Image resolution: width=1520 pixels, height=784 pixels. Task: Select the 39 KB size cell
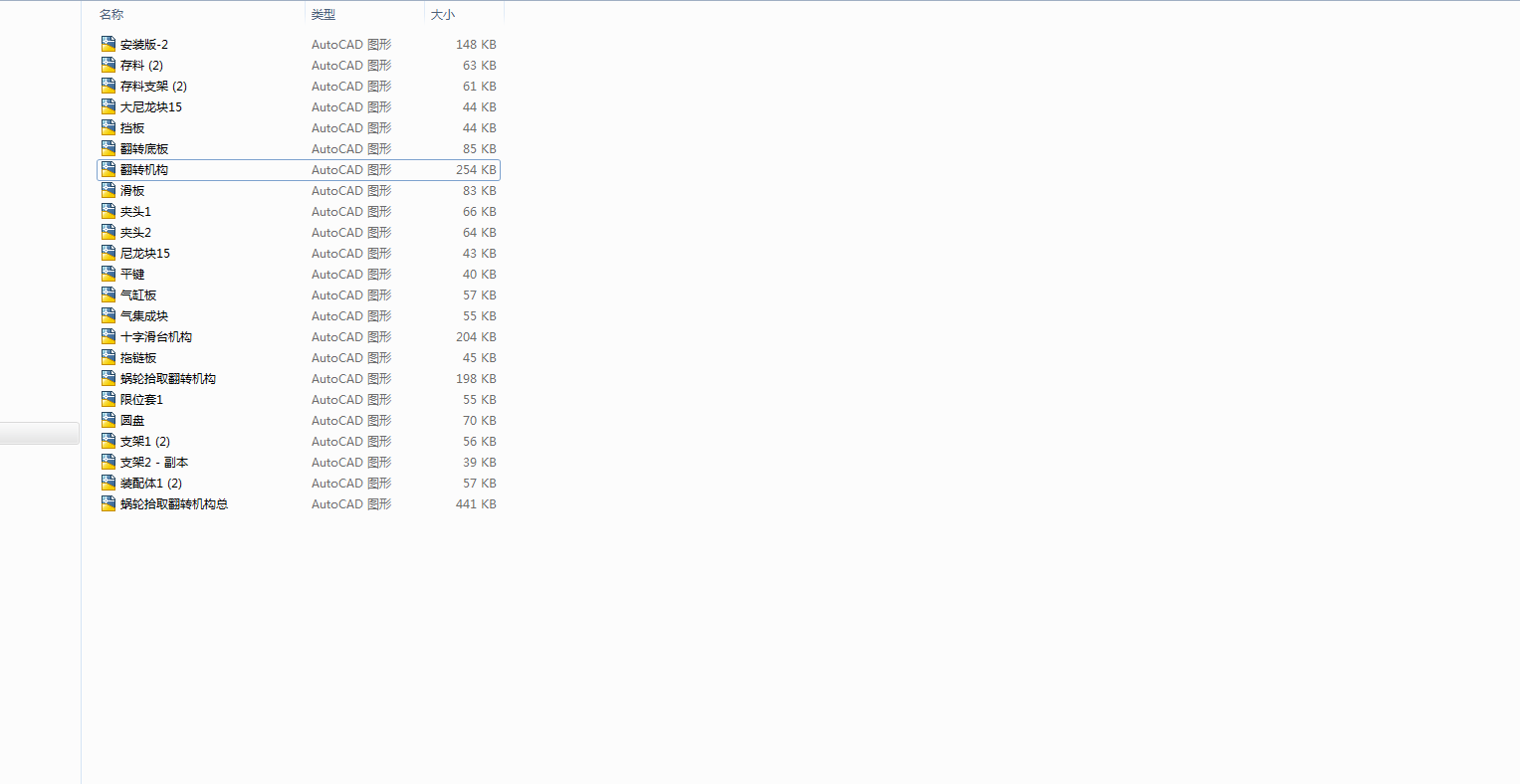coord(480,463)
